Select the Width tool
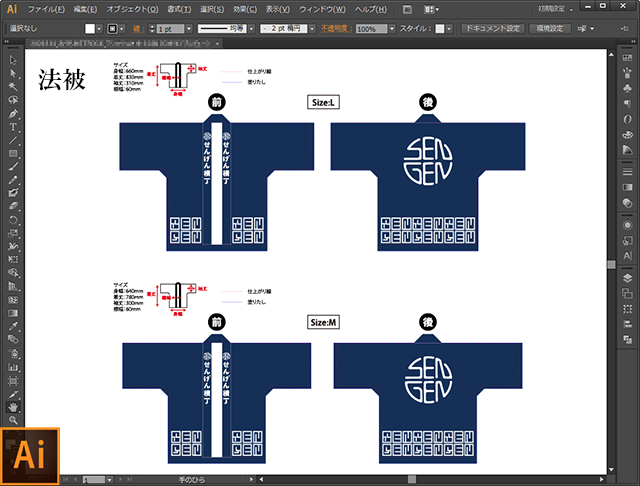The height and width of the screenshot is (486, 640). pyautogui.click(x=13, y=246)
